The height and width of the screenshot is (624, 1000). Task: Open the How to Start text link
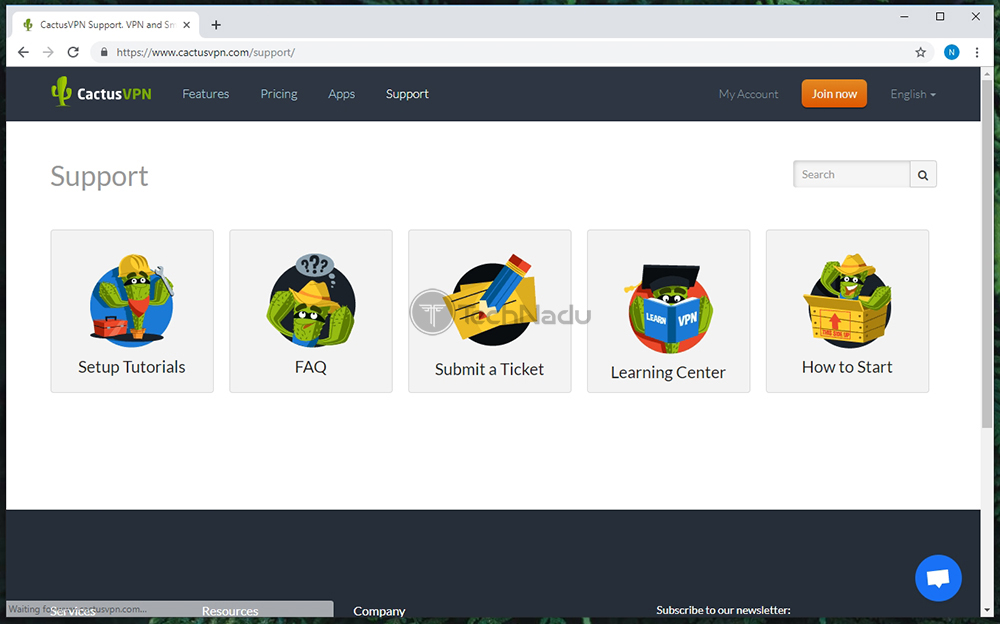(847, 367)
